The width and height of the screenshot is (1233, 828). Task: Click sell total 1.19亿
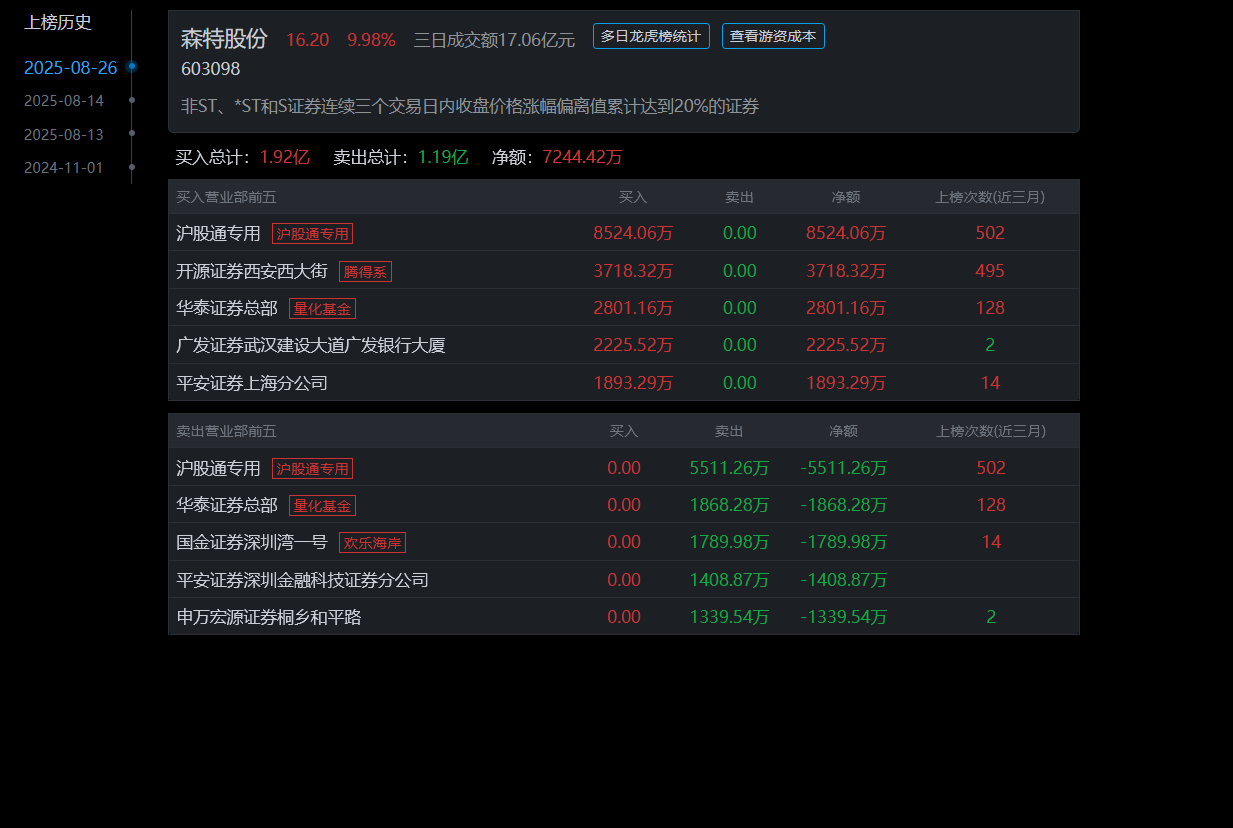tap(443, 157)
